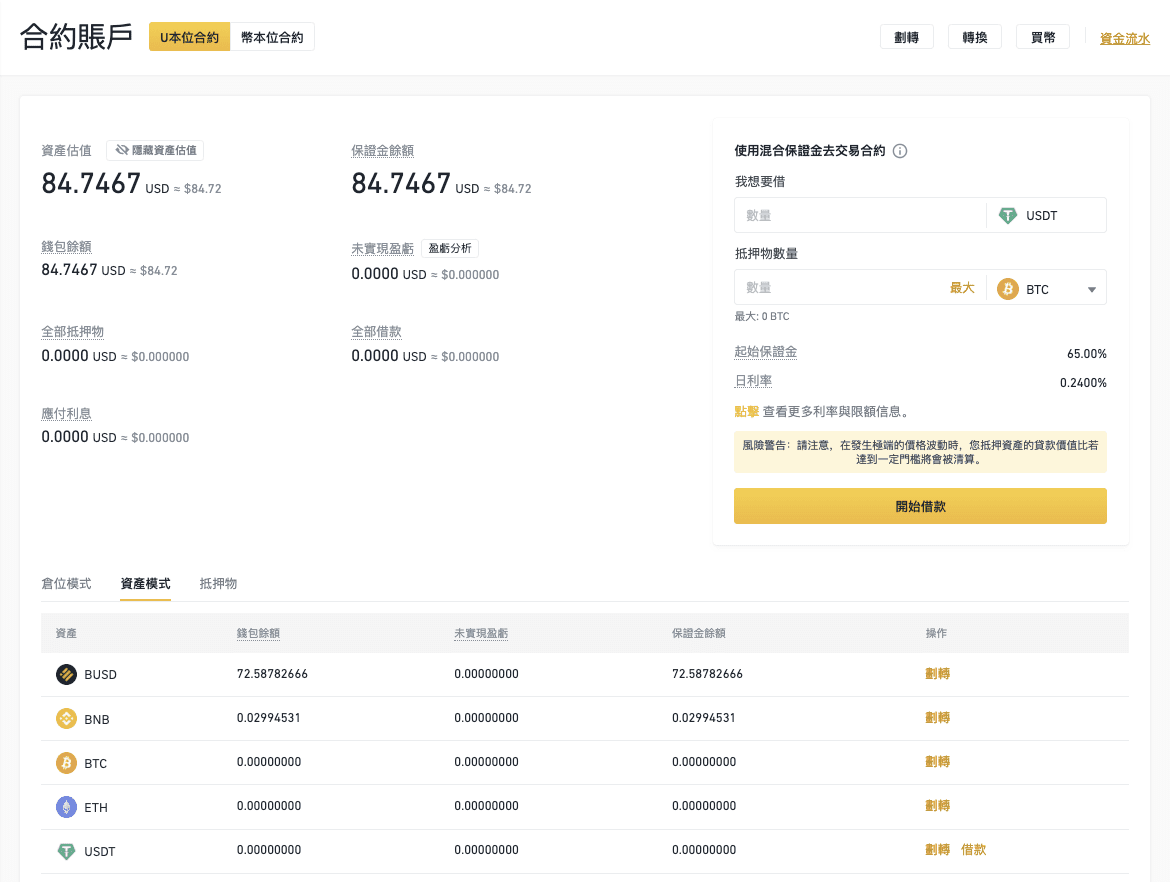Image resolution: width=1170 pixels, height=882 pixels.
Task: Click the BTC coin icon in asset table
Action: click(66, 763)
